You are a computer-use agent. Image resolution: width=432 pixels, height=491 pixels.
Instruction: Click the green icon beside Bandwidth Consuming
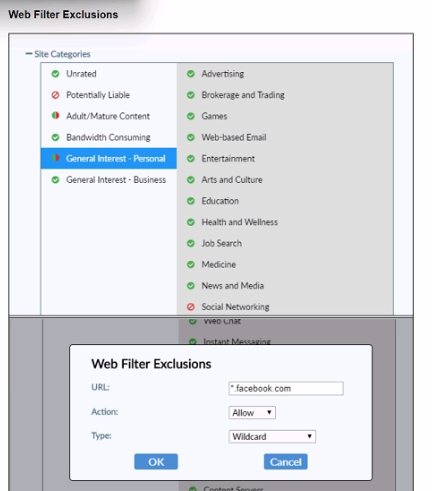(x=55, y=137)
